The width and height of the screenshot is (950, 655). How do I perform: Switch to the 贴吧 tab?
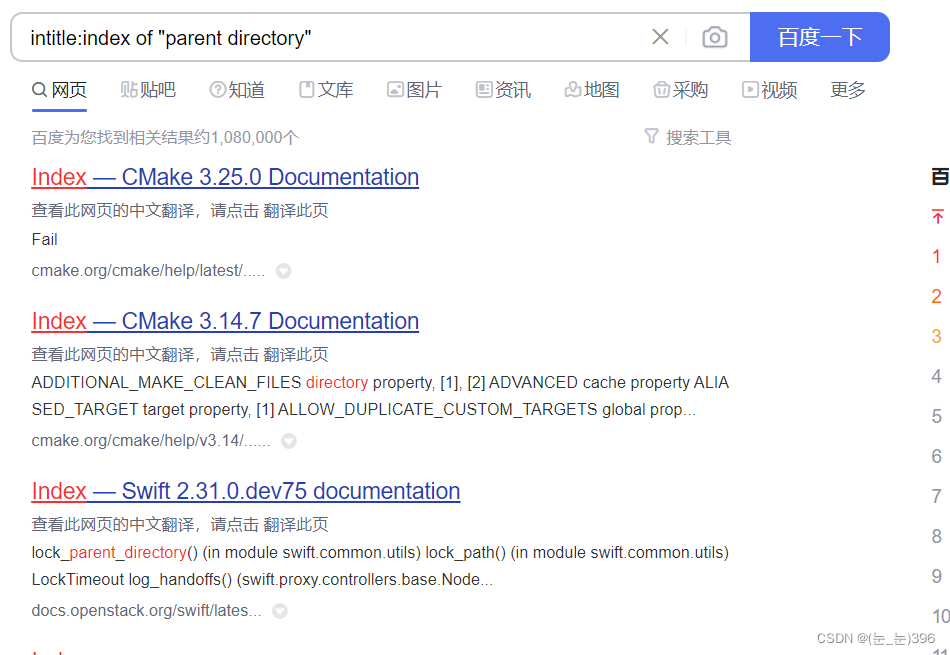[148, 90]
